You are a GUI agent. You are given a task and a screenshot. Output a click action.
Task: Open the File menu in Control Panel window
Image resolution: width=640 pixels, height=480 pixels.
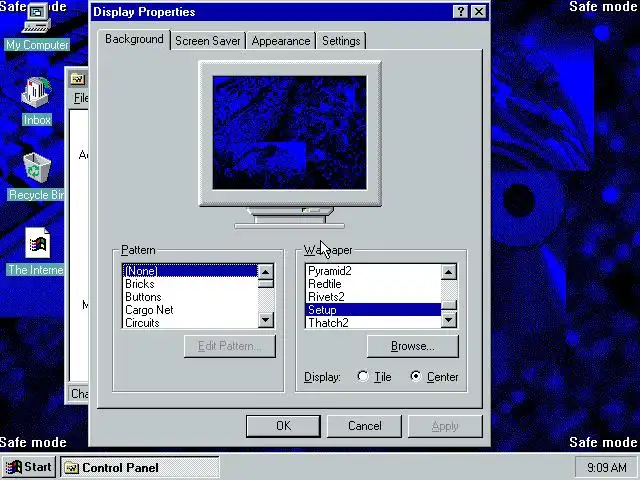(81, 98)
